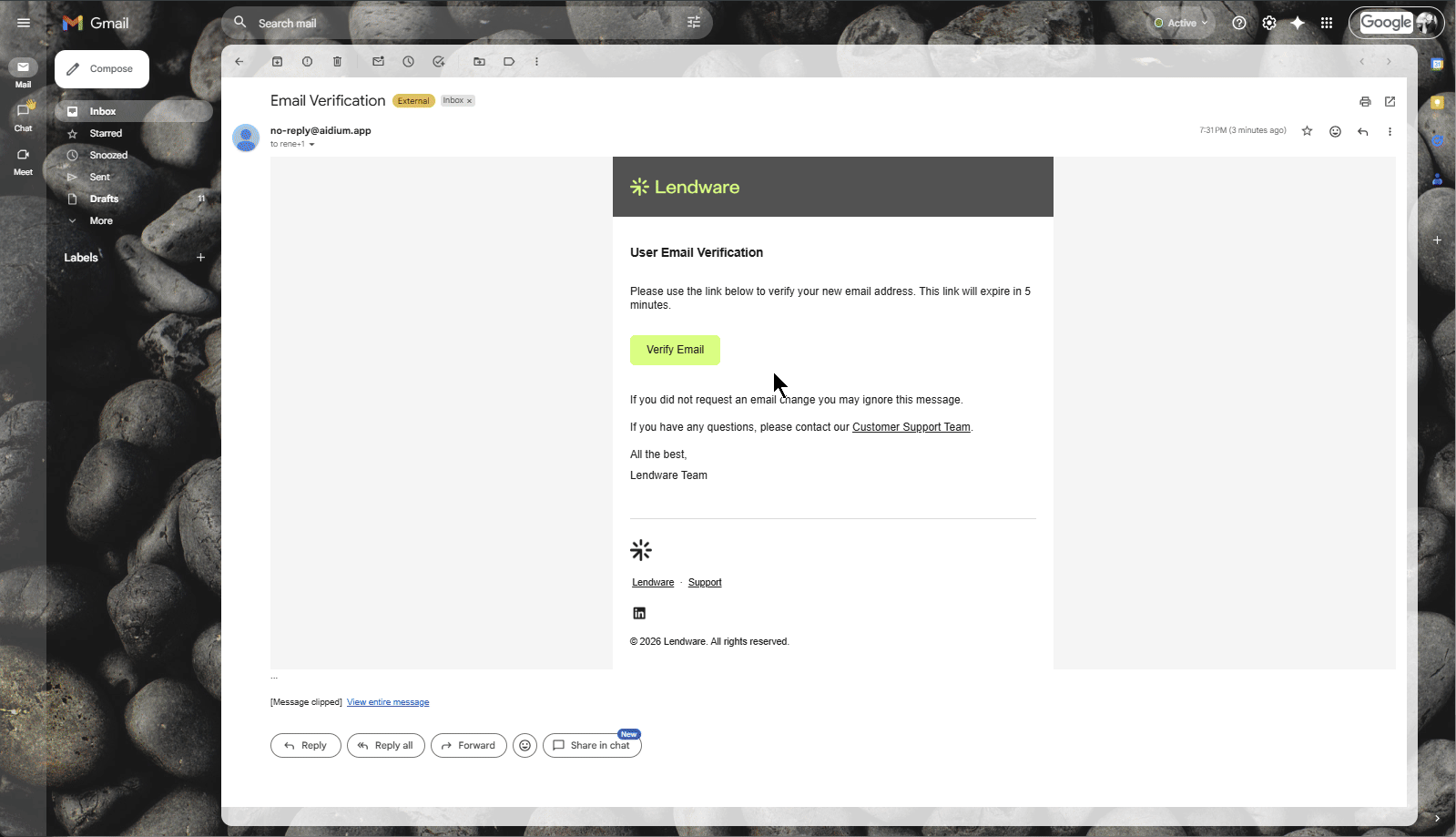Expand More in the folder list
The width and height of the screenshot is (1456, 837).
(101, 220)
